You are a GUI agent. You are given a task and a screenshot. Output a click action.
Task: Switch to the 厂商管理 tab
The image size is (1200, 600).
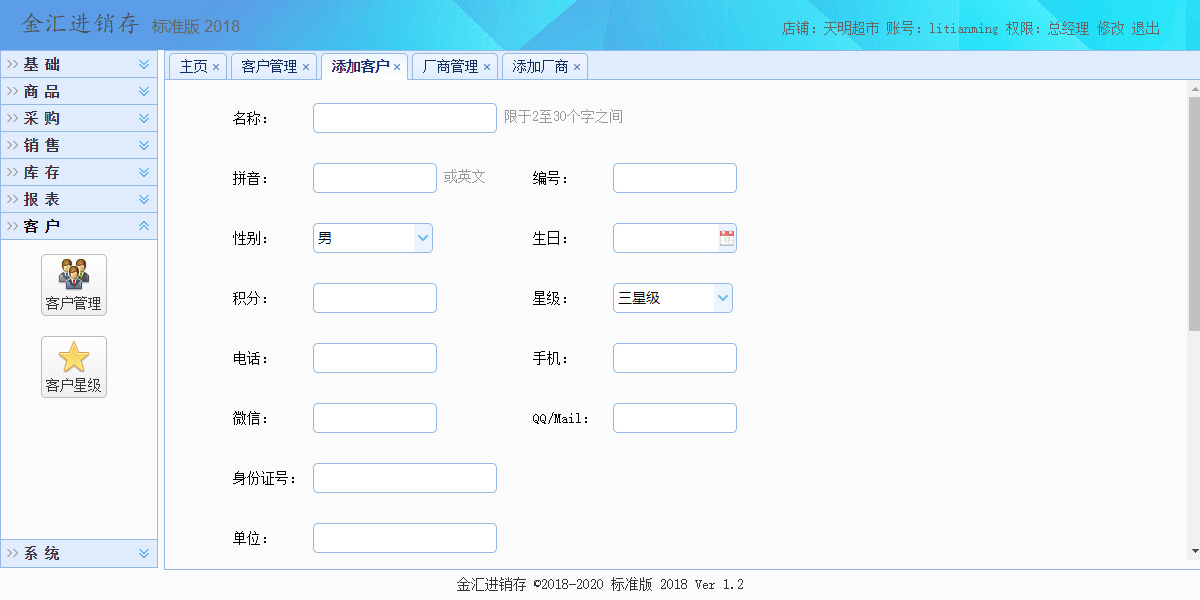[x=450, y=67]
